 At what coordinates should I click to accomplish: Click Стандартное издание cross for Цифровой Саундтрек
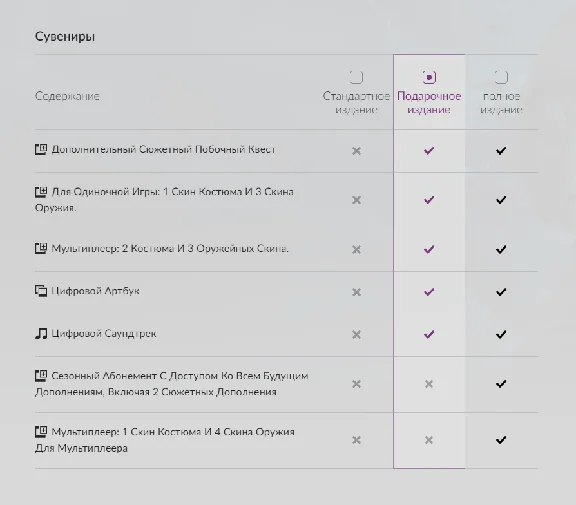(356, 335)
